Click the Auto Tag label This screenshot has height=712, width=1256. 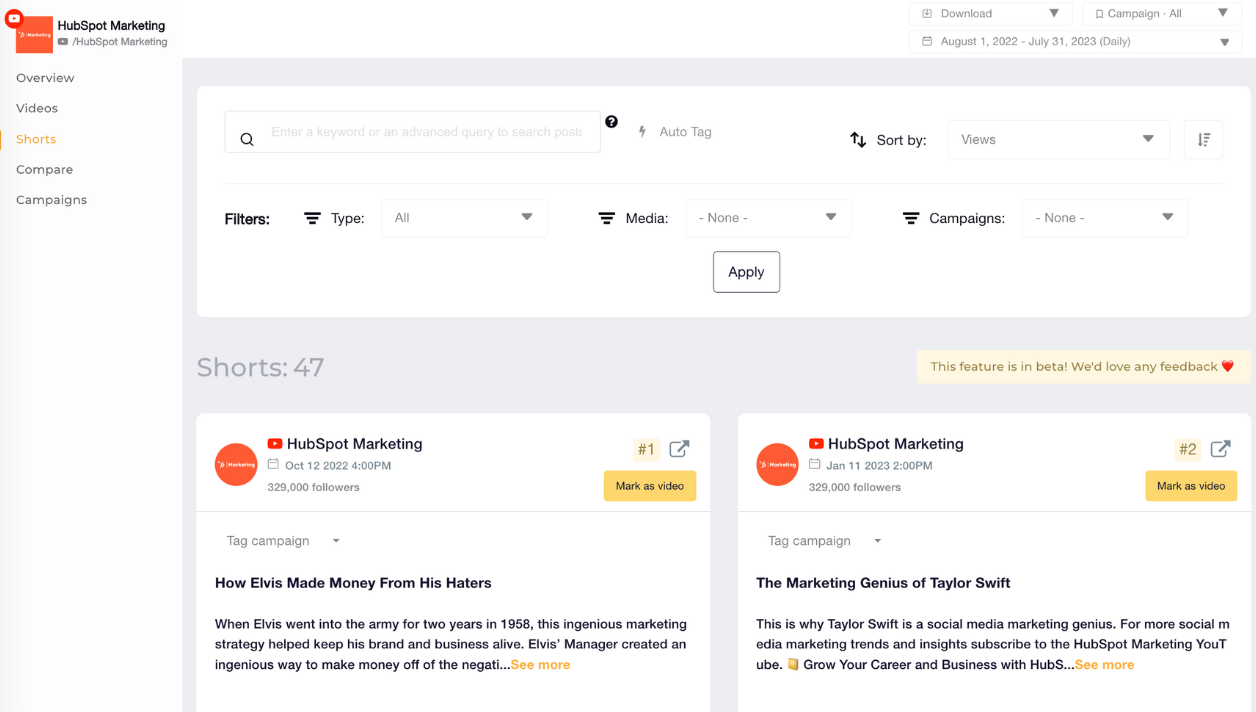tap(685, 132)
